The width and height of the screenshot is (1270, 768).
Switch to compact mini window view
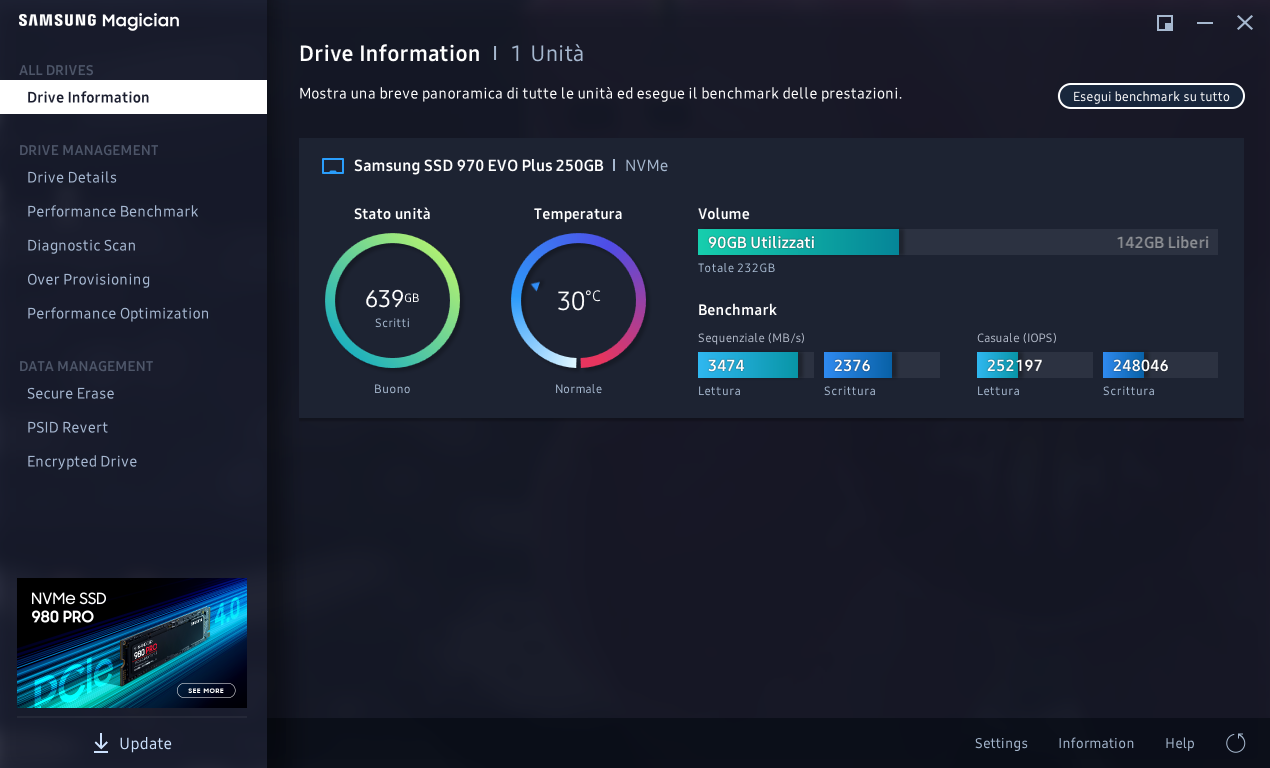[x=1165, y=23]
